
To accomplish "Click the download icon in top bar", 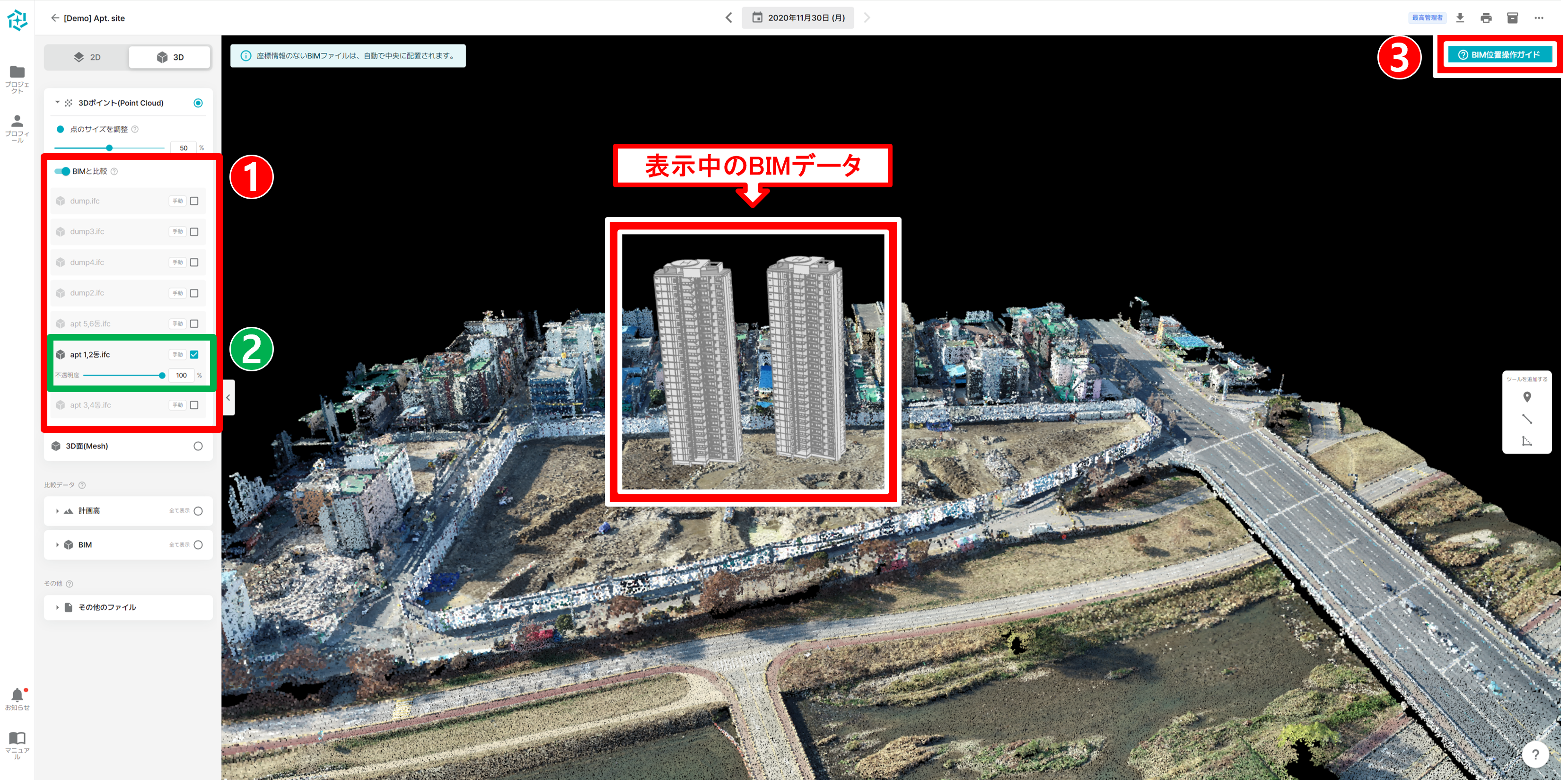I will (x=1460, y=18).
